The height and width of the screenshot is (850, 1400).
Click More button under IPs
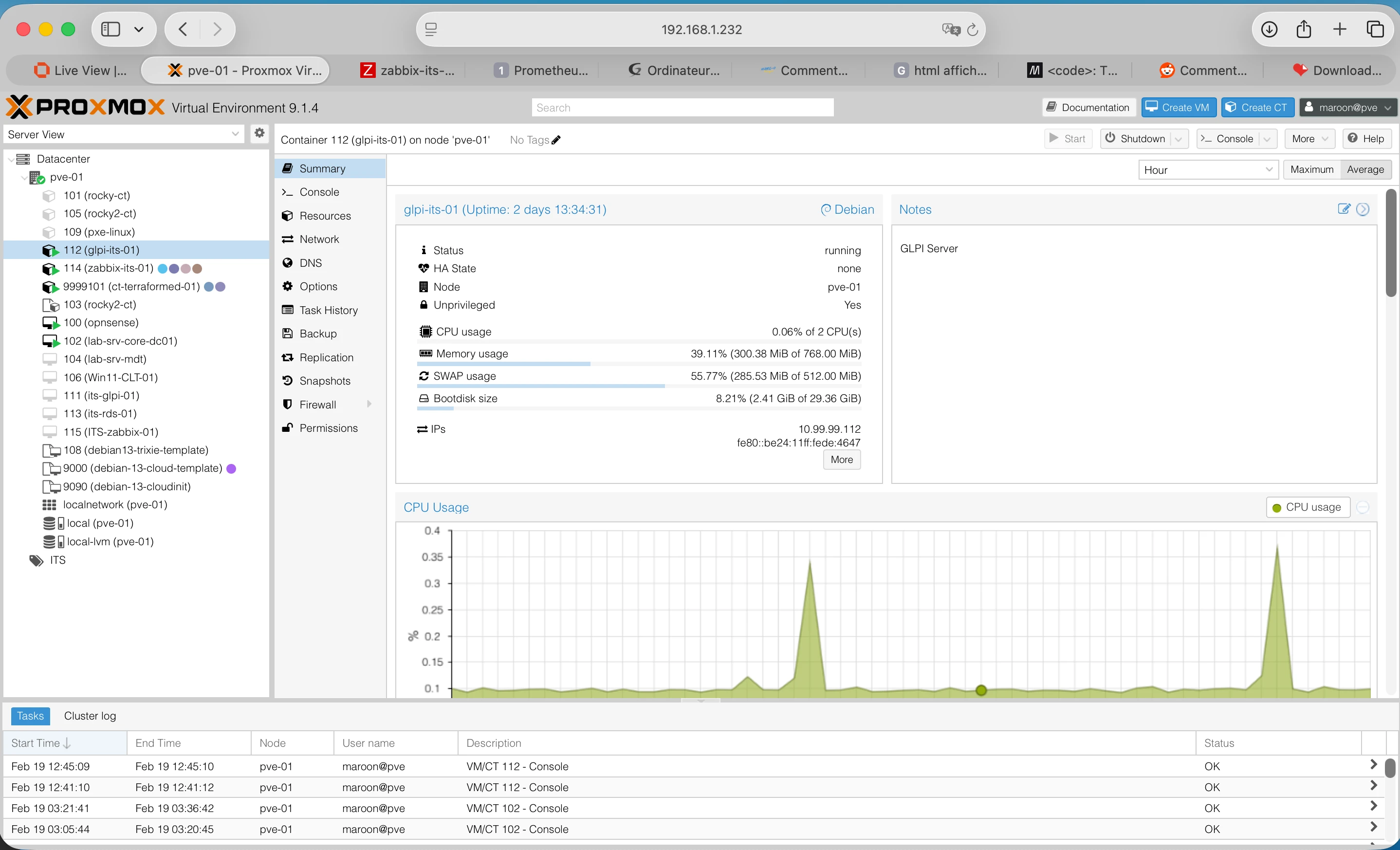click(842, 460)
